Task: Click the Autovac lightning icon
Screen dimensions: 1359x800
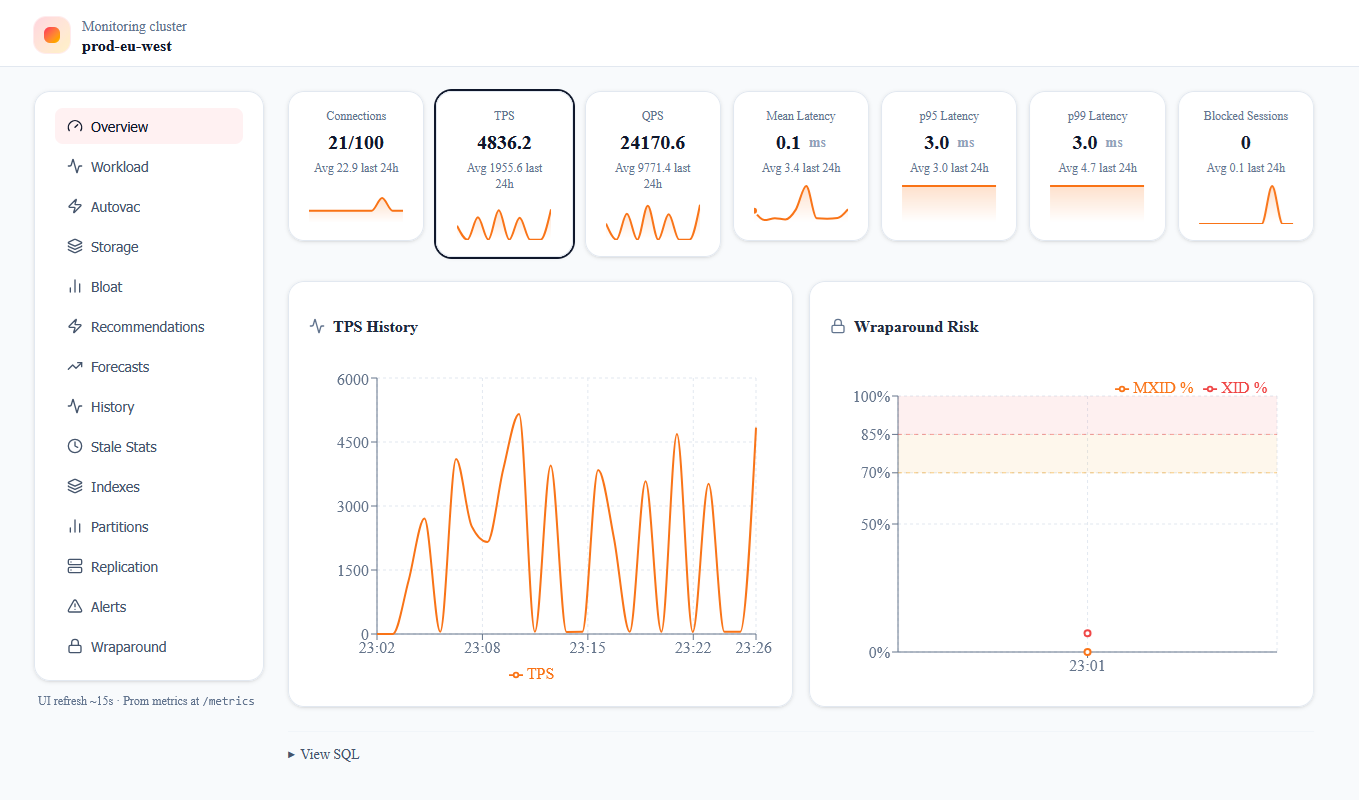Action: click(75, 206)
